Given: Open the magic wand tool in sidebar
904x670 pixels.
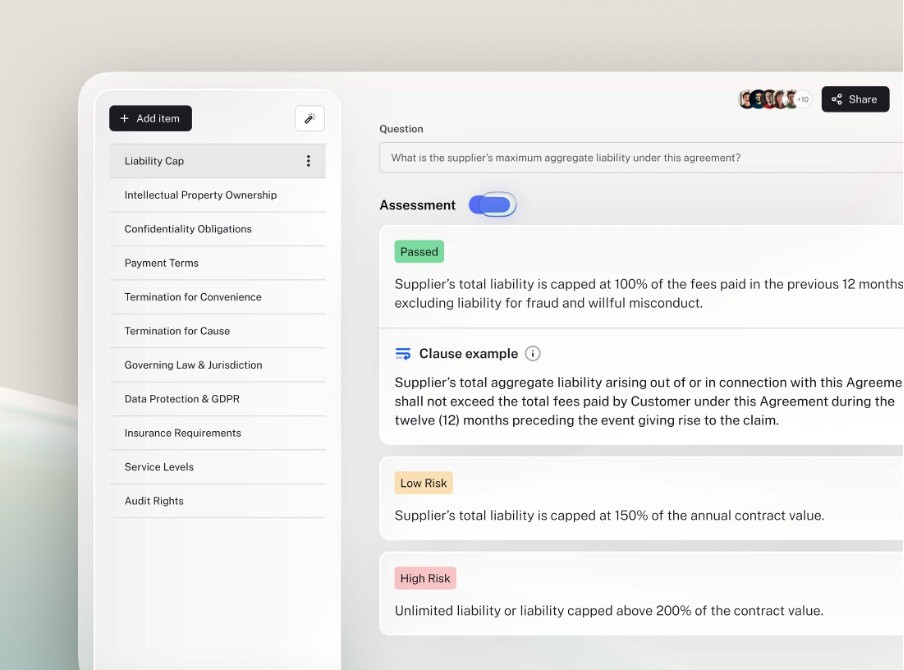Looking at the screenshot, I should 309,118.
